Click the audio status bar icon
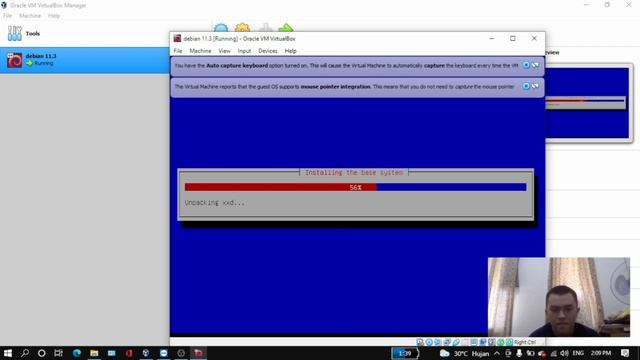Viewport: 640px width, 360px height. [x=438, y=342]
